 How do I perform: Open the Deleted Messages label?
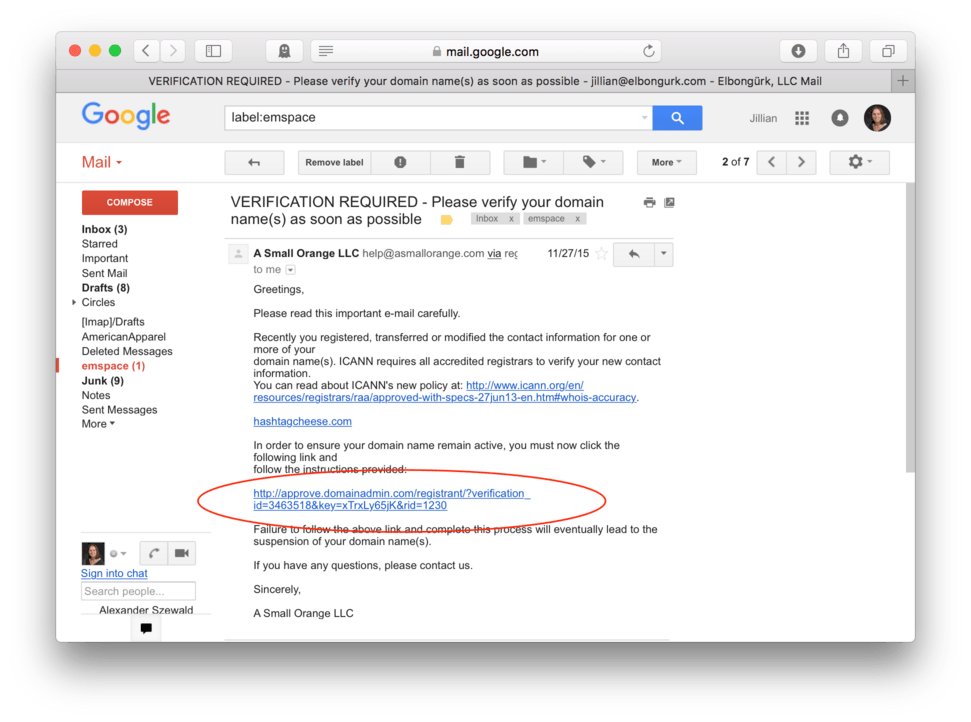point(127,351)
